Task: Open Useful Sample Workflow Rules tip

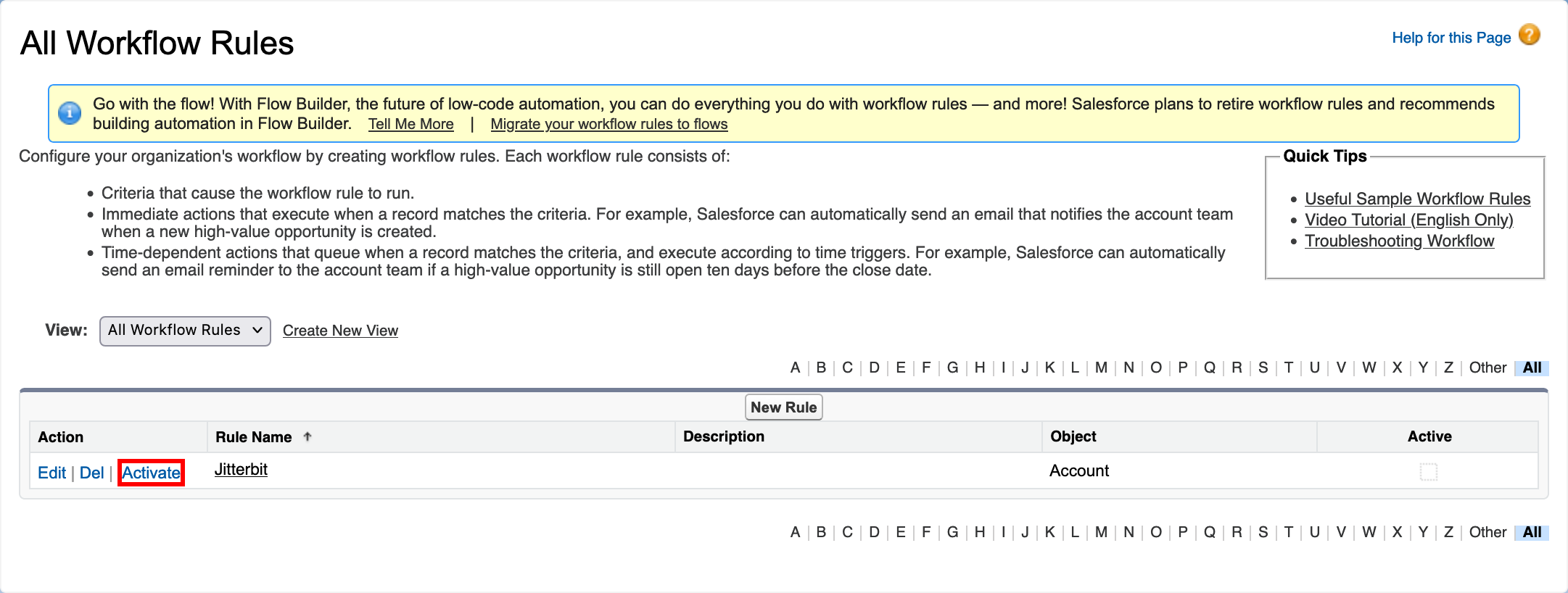Action: pos(1418,199)
